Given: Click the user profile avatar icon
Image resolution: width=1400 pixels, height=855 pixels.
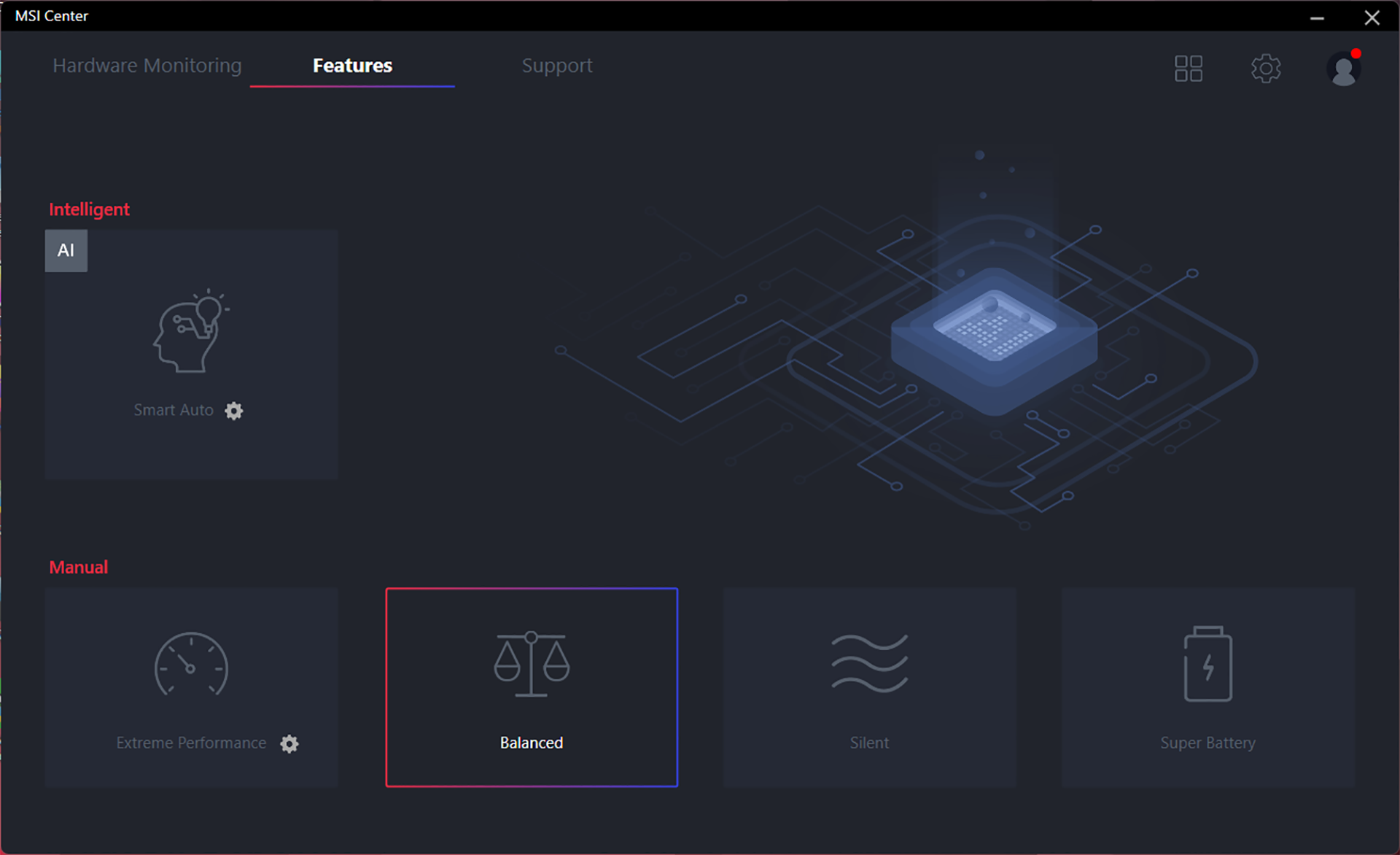Looking at the screenshot, I should [x=1343, y=70].
